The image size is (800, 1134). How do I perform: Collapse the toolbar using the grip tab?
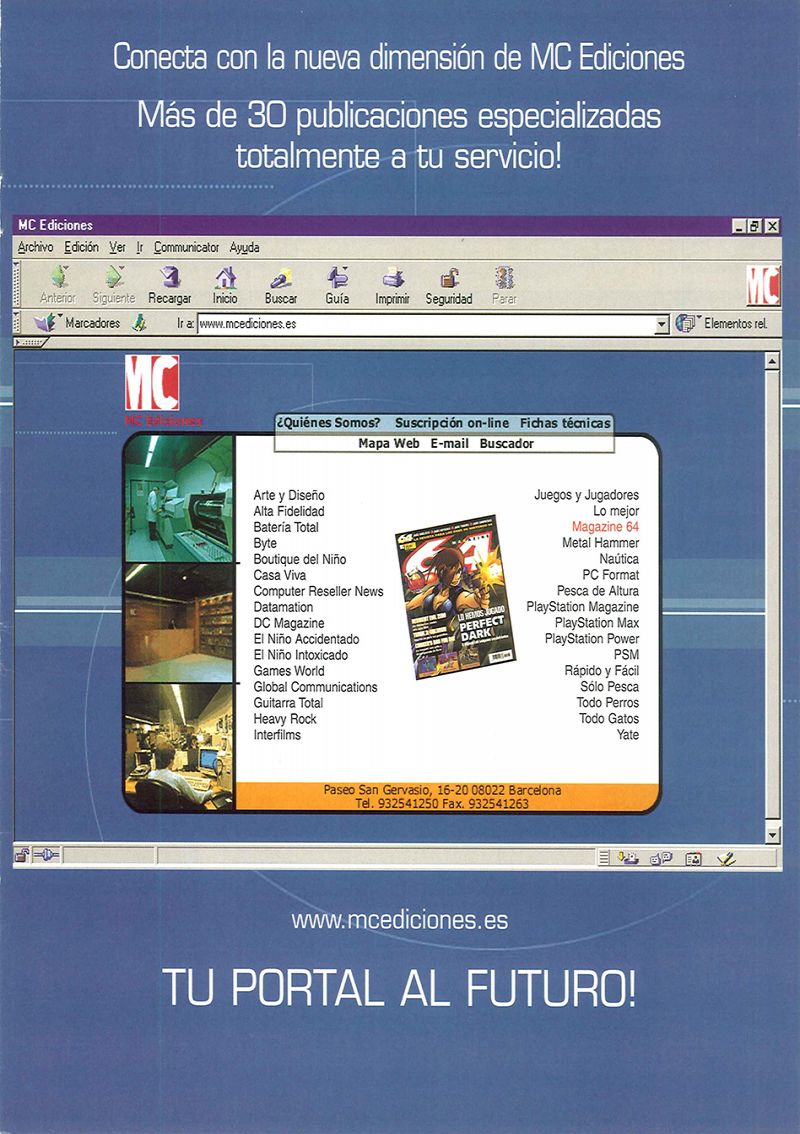pyautogui.click(x=31, y=342)
